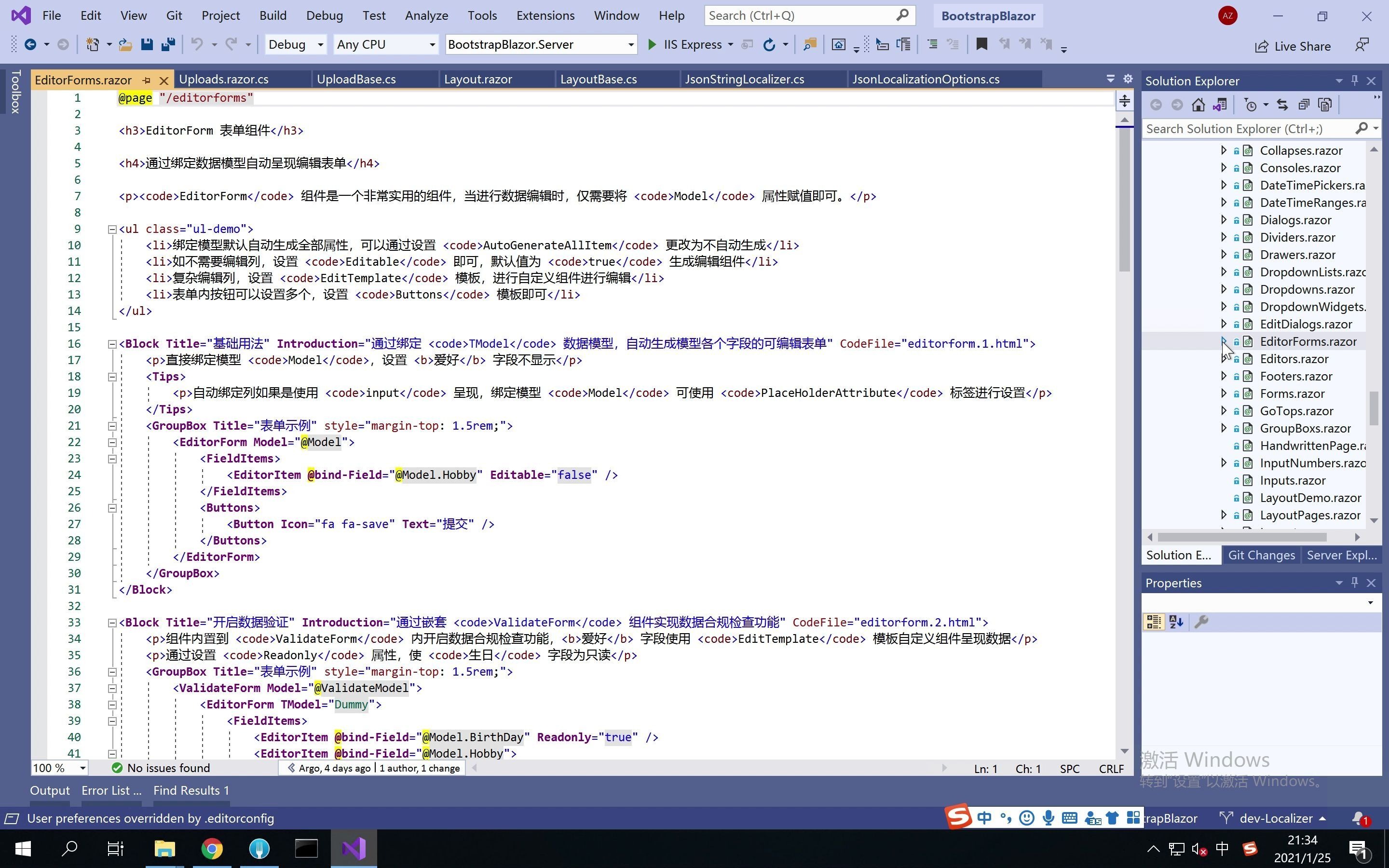Collapse the EditorForm region at line 22
1389x868 pixels.
(112, 443)
